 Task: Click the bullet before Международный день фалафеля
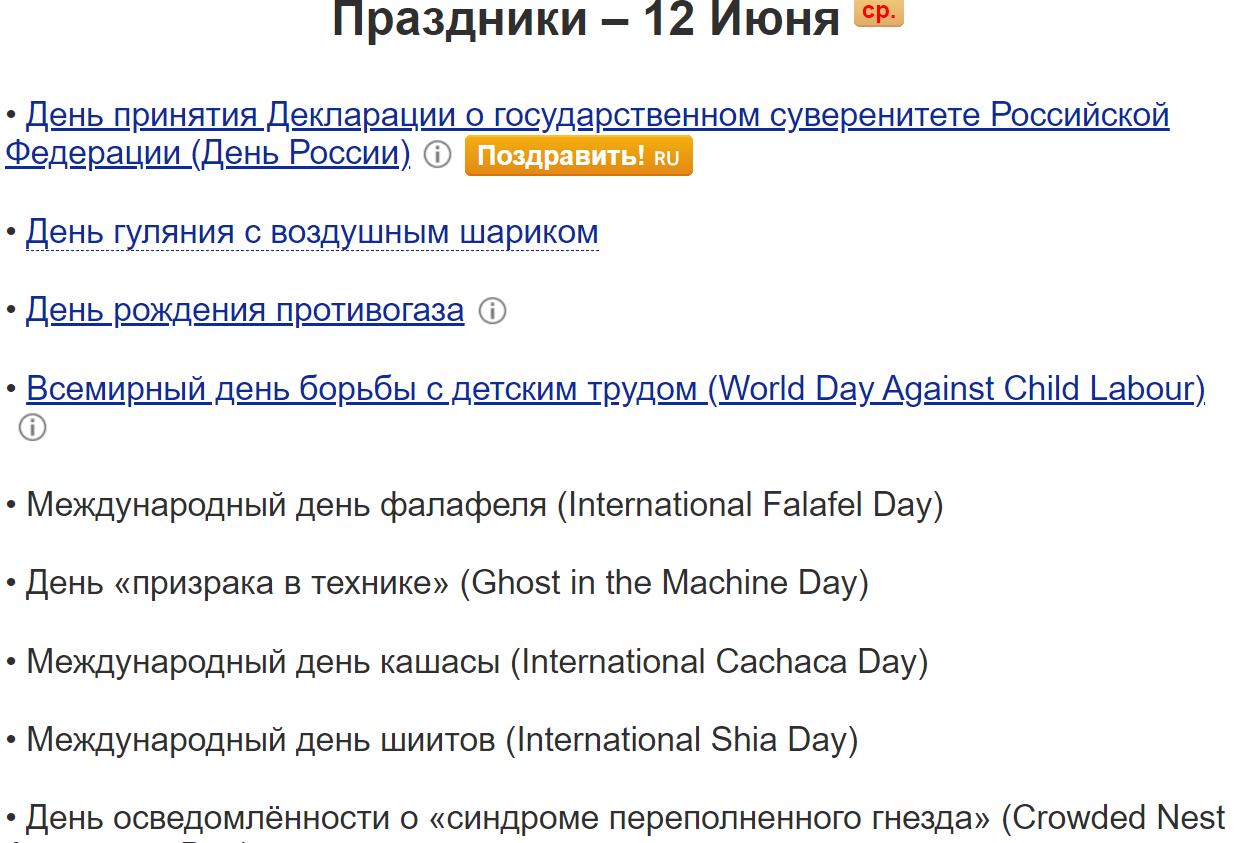point(11,505)
